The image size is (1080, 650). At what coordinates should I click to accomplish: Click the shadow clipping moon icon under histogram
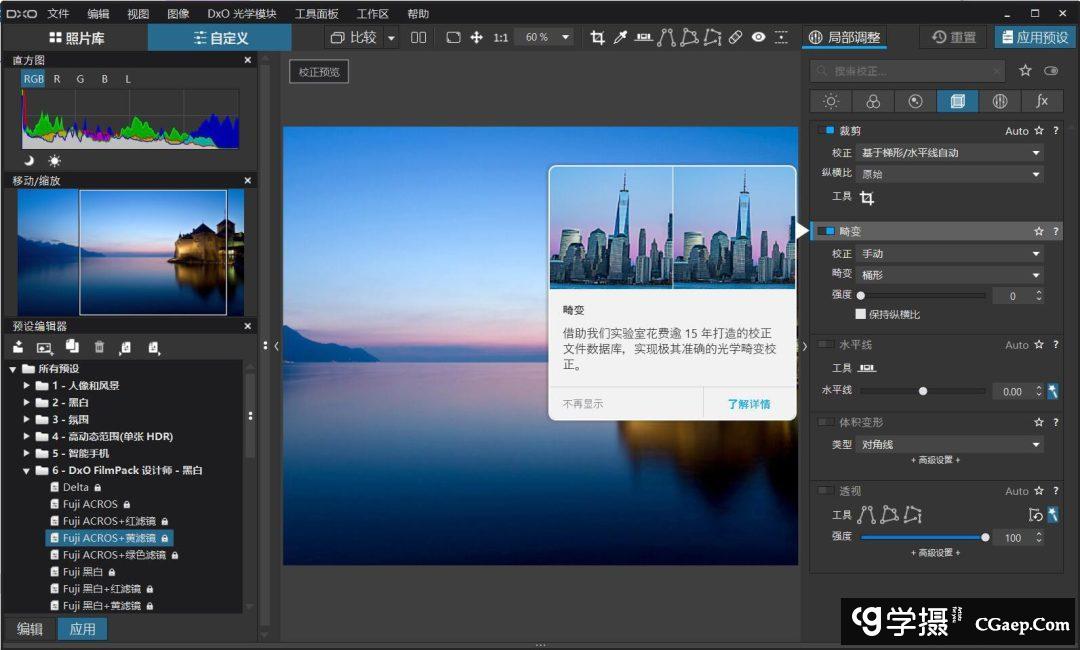(x=30, y=160)
